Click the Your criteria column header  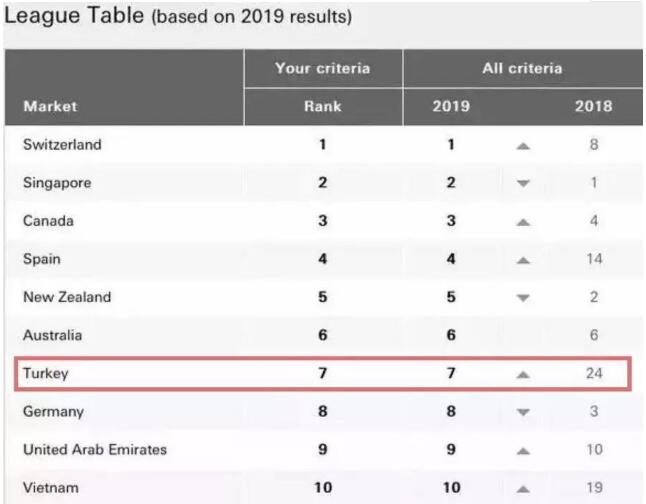[322, 69]
